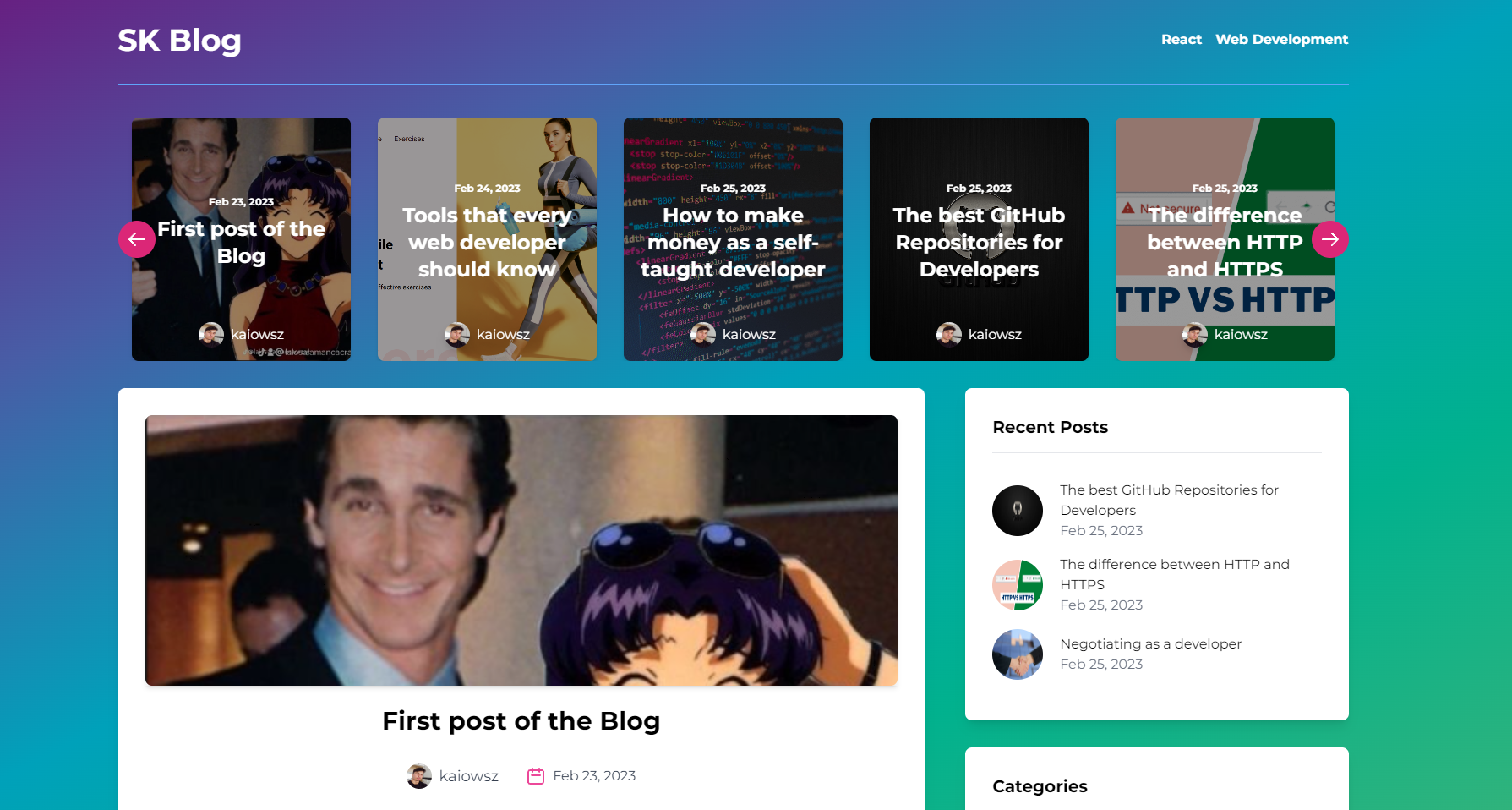The height and width of the screenshot is (810, 1512).
Task: Click the calendar icon beside Feb 23, 2023
Action: point(536,776)
